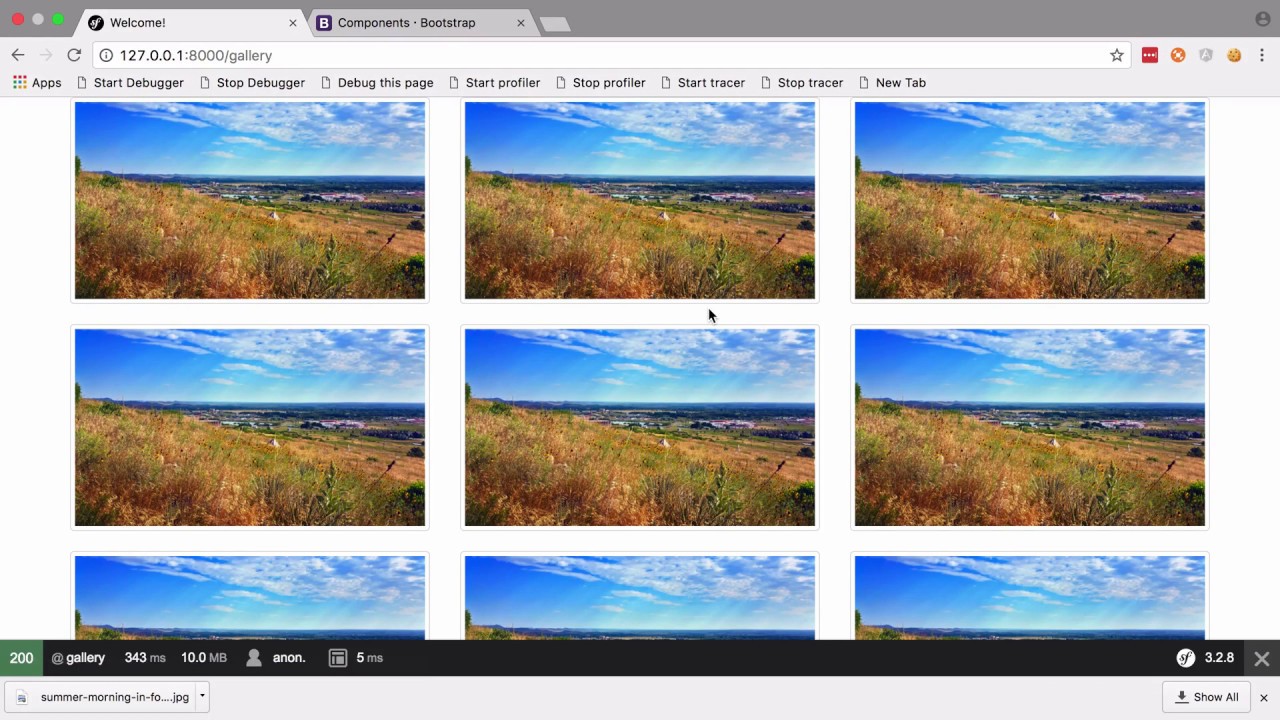Click the second-row right gallery image
The height and width of the screenshot is (720, 1280).
click(1030, 427)
